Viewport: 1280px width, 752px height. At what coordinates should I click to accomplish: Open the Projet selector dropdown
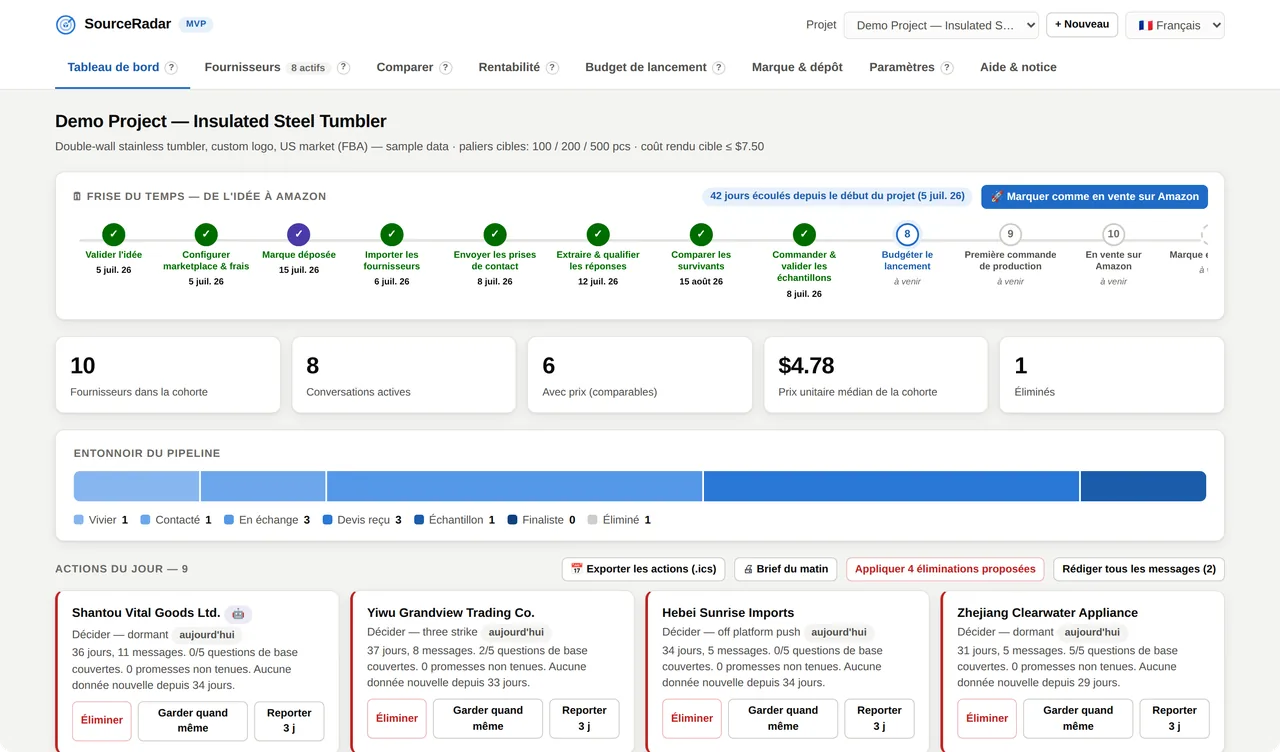(x=941, y=25)
